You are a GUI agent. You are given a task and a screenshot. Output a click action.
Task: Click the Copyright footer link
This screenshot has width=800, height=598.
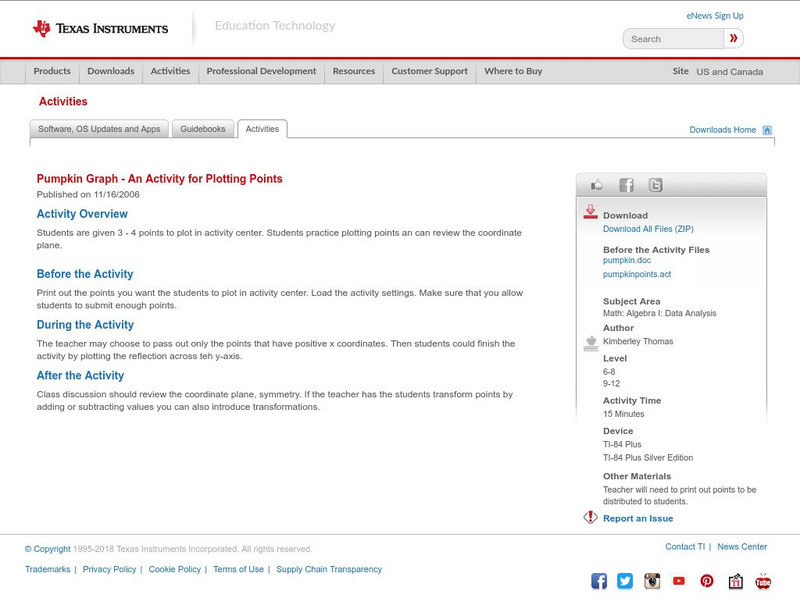pos(47,549)
